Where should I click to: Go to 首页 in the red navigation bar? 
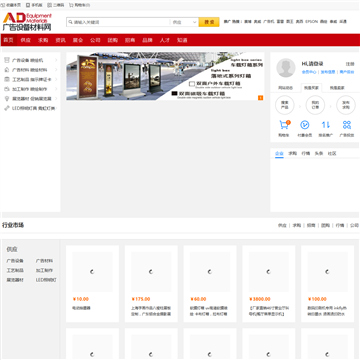point(8,40)
